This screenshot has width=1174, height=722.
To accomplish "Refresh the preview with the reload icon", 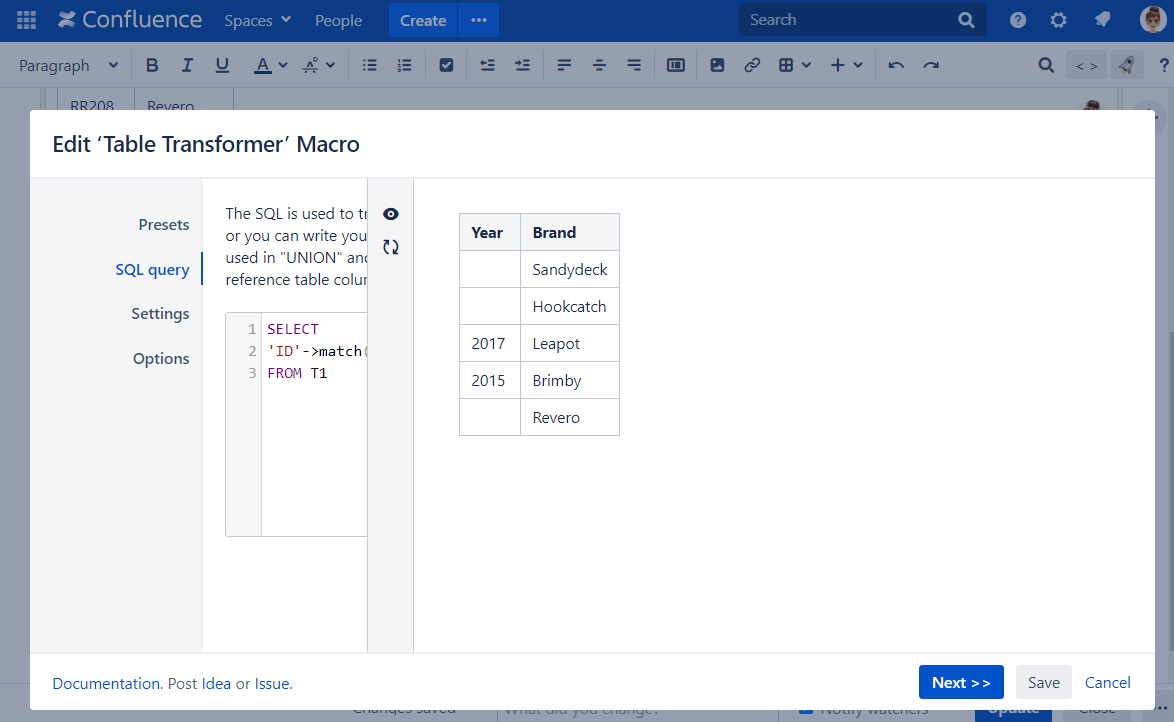I will [391, 246].
